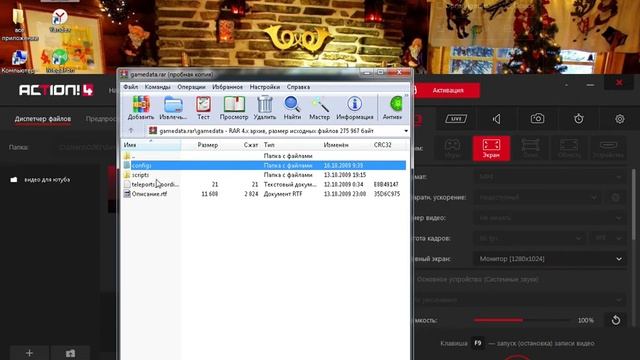
Task: Click the red Активация button in Action!
Action: [448, 90]
